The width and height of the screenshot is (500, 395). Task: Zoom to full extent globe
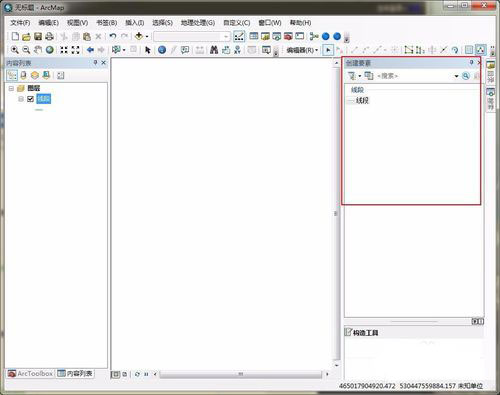pos(50,50)
